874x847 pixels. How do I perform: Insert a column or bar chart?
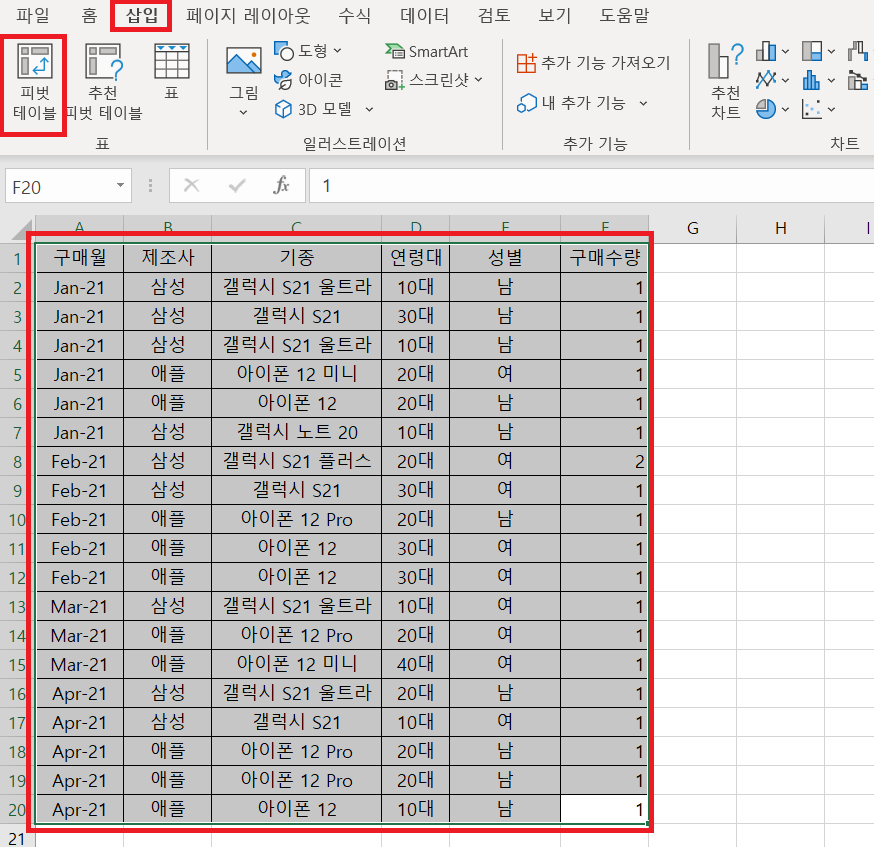tap(766, 51)
